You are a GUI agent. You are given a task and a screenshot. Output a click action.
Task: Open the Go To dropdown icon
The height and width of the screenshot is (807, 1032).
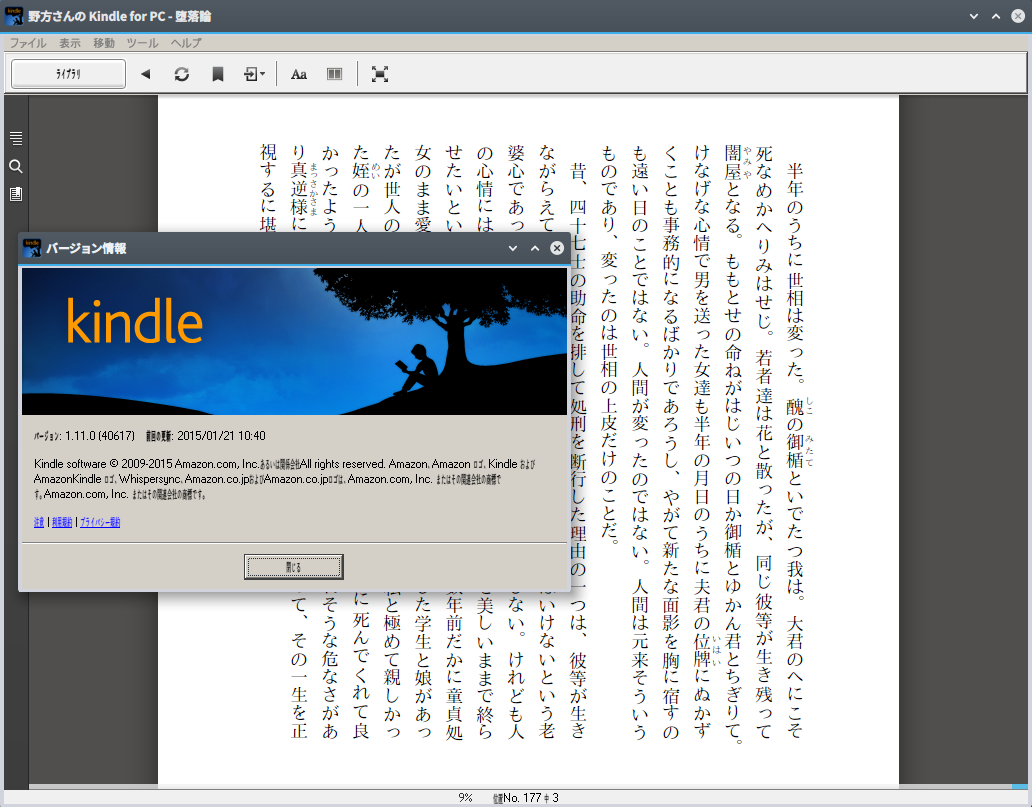click(255, 74)
